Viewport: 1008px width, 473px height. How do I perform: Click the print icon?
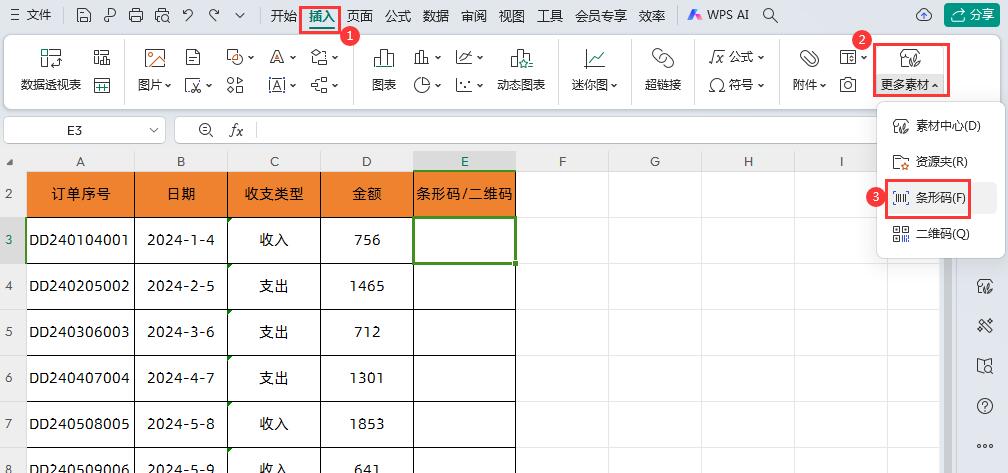click(x=136, y=15)
